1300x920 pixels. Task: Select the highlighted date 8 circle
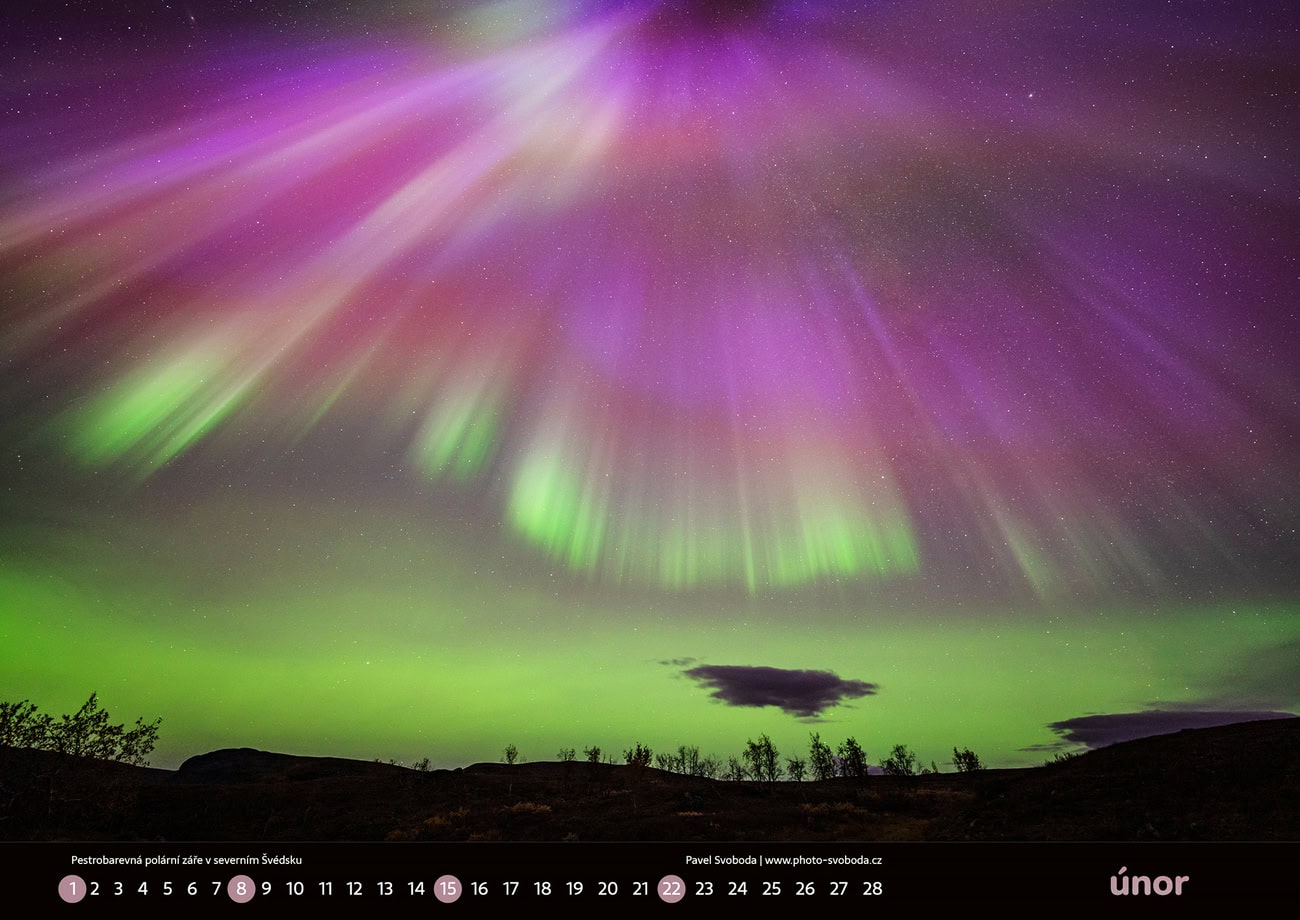click(241, 889)
